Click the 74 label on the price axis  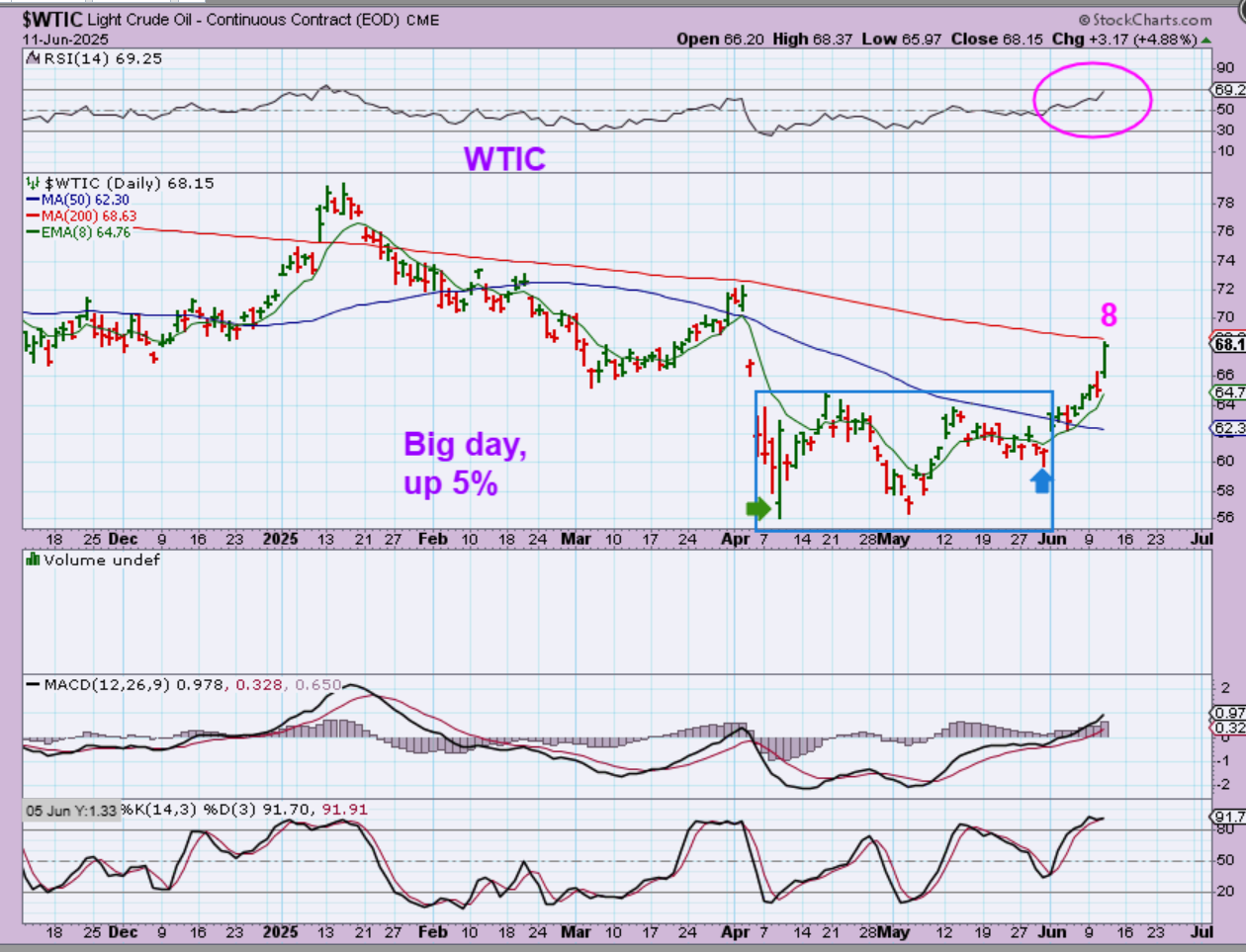click(1225, 260)
